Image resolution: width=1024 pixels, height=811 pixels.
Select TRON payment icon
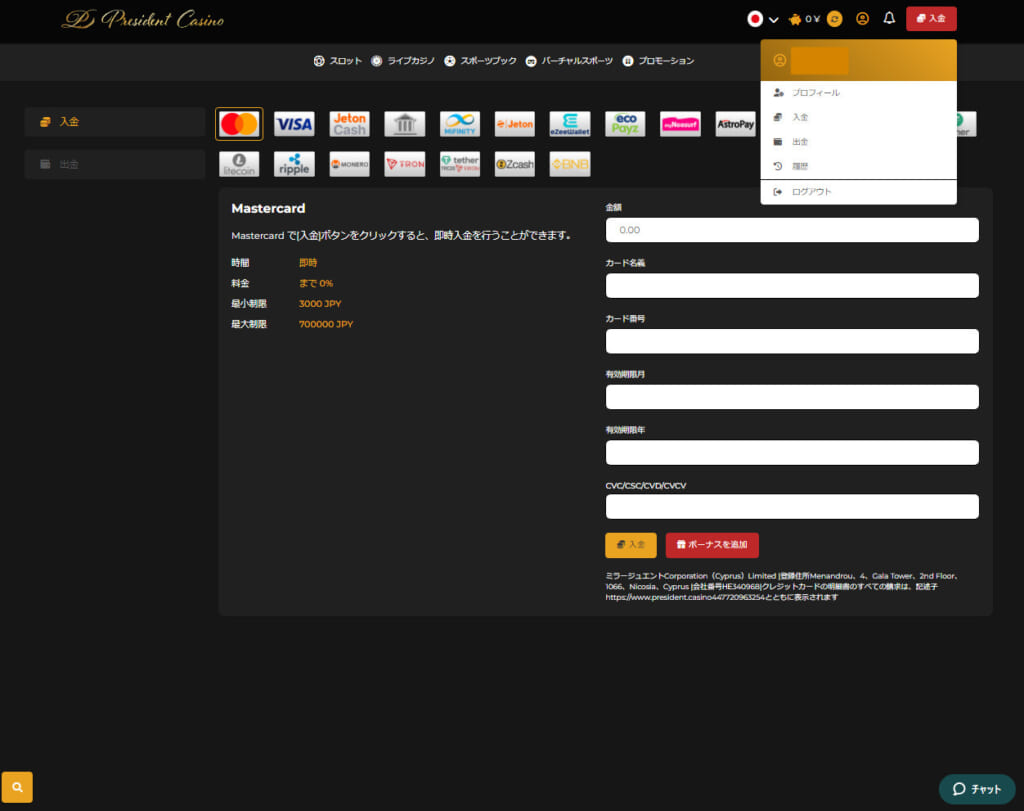pyautogui.click(x=404, y=164)
